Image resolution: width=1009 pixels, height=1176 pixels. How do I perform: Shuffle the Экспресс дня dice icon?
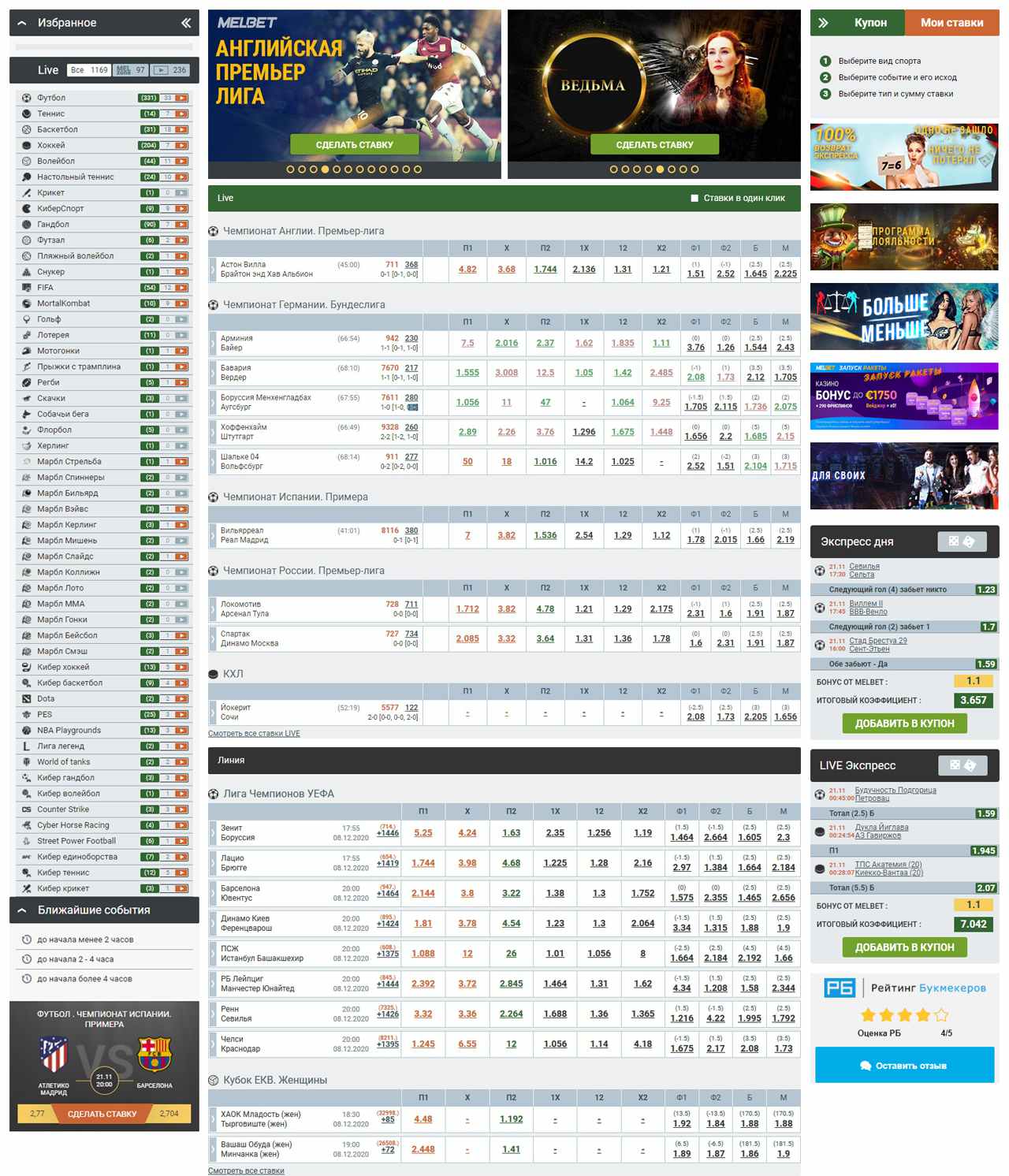click(962, 541)
